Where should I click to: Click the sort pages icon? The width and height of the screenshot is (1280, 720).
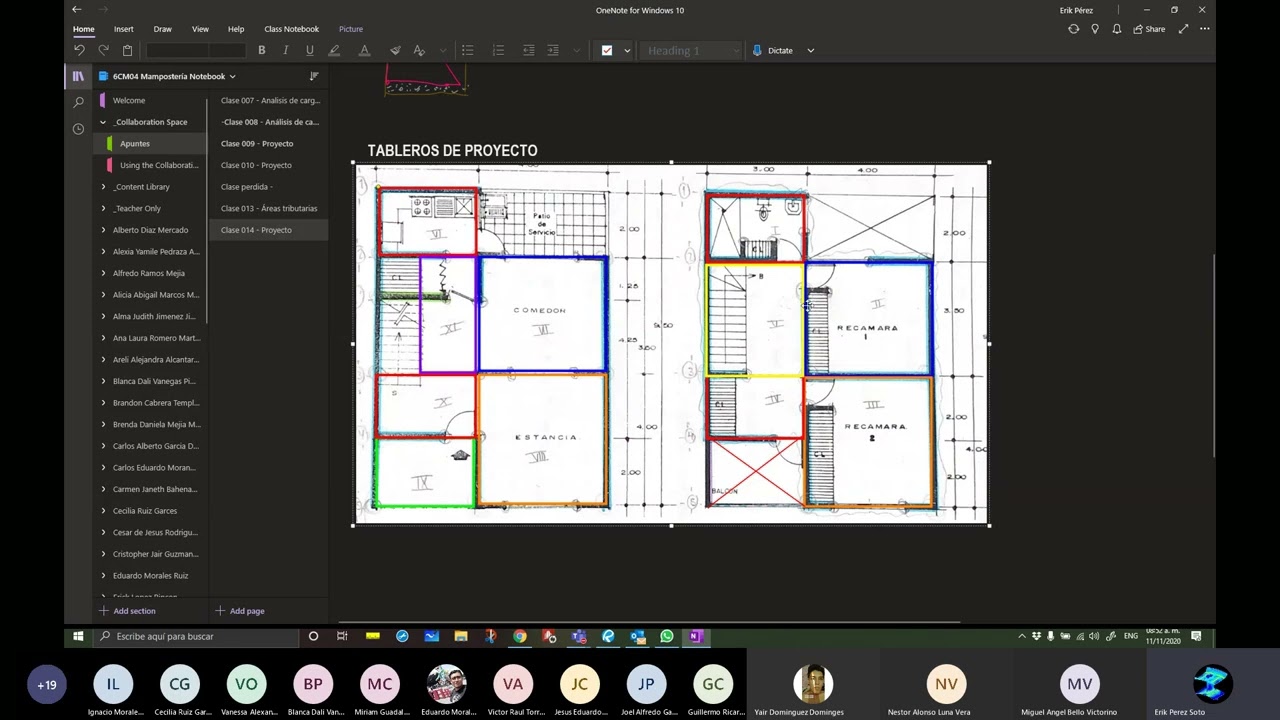pyautogui.click(x=314, y=76)
